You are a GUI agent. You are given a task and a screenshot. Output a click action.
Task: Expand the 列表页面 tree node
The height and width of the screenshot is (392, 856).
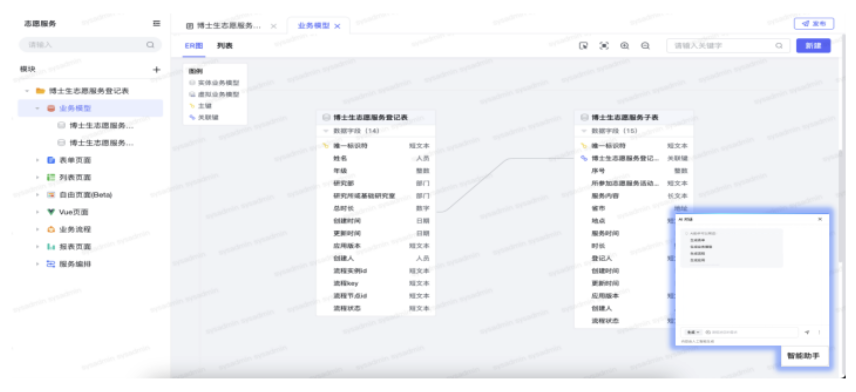[x=38, y=177]
